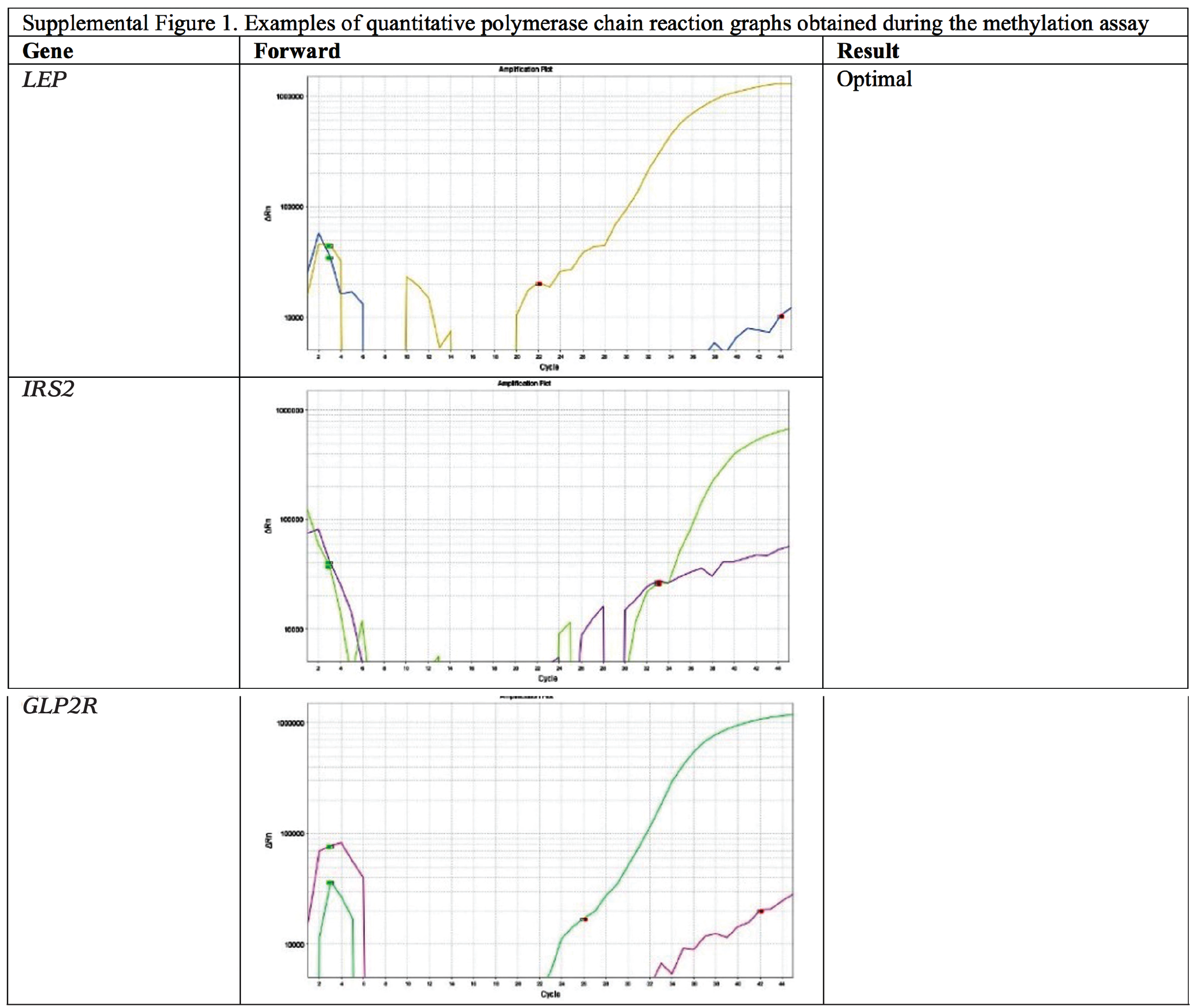Select the 'Forward' column header
The image size is (1198, 1008).
click(296, 51)
